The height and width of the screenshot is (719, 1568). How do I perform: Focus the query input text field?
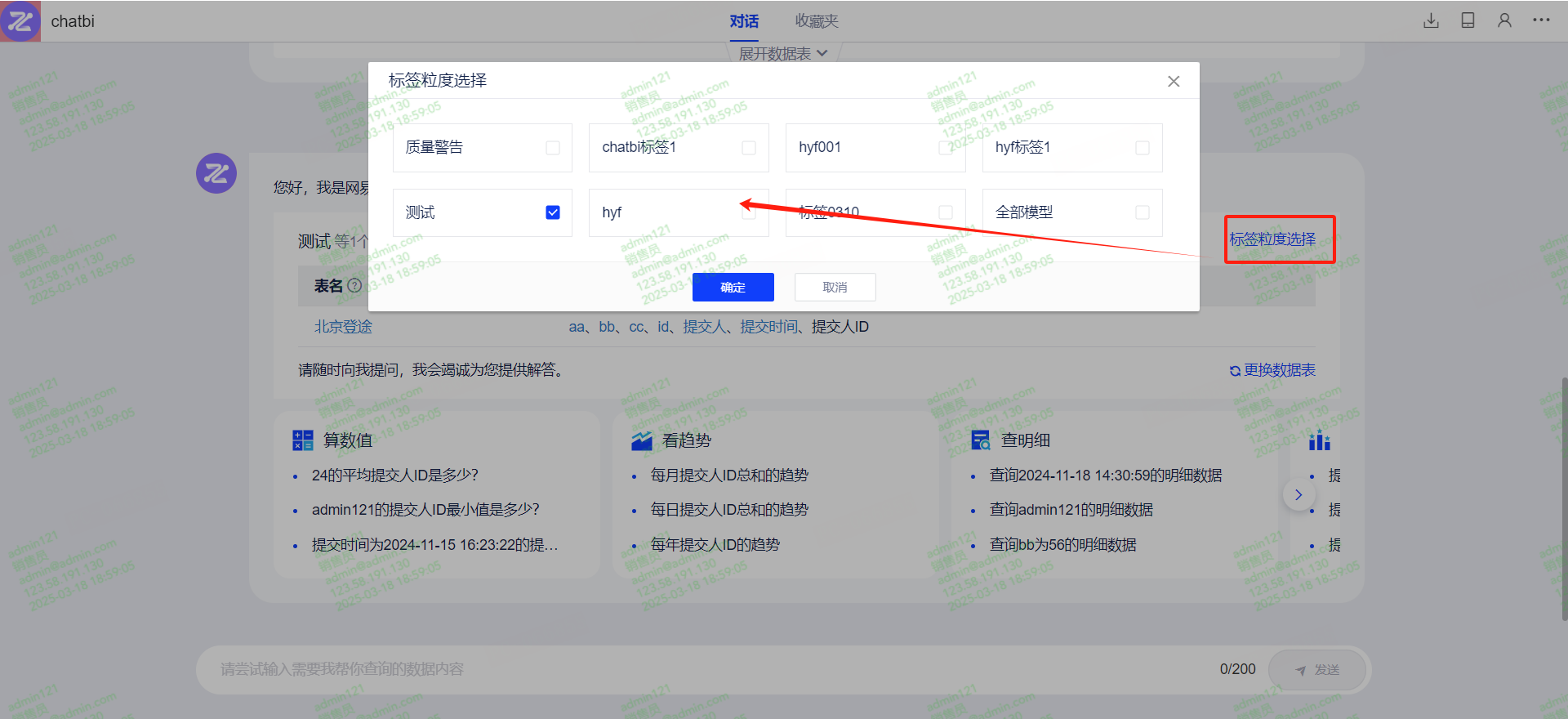pos(710,670)
